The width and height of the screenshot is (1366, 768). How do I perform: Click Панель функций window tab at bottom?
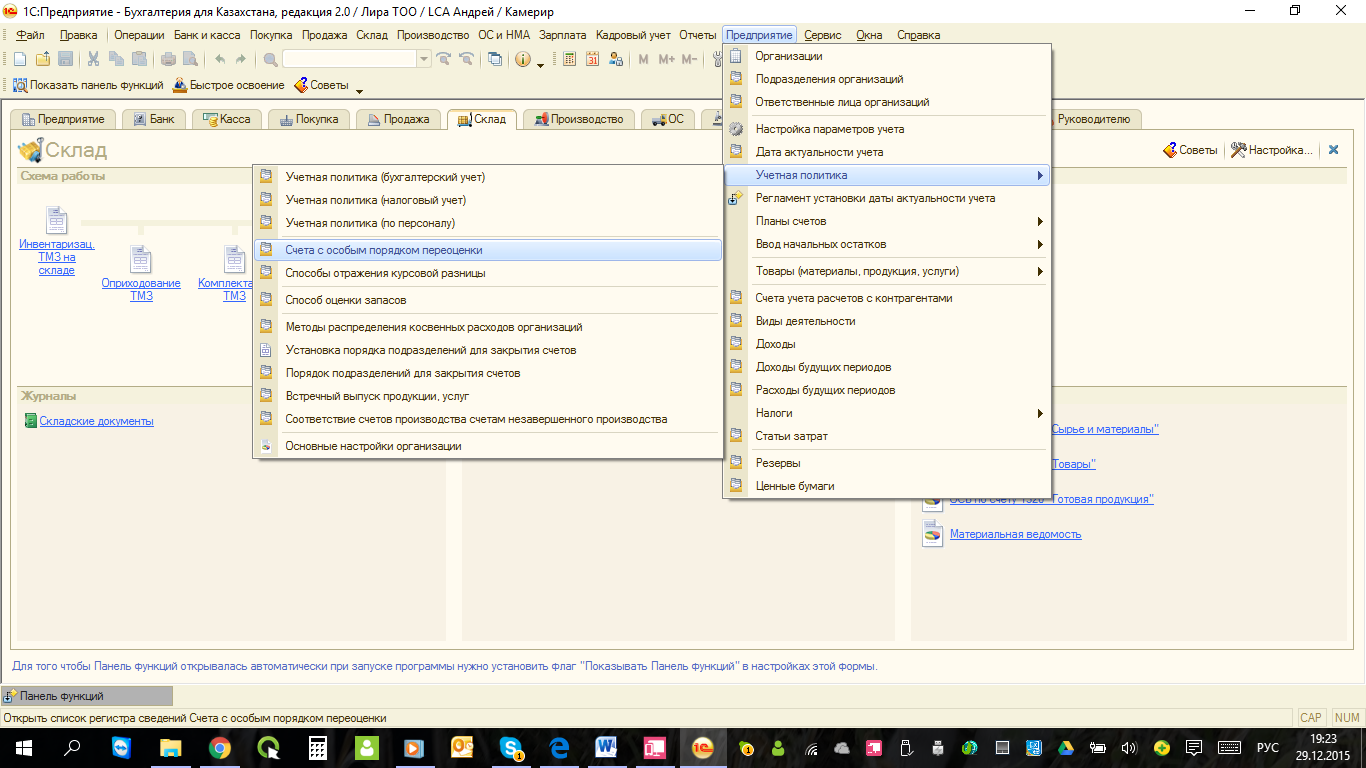click(87, 696)
